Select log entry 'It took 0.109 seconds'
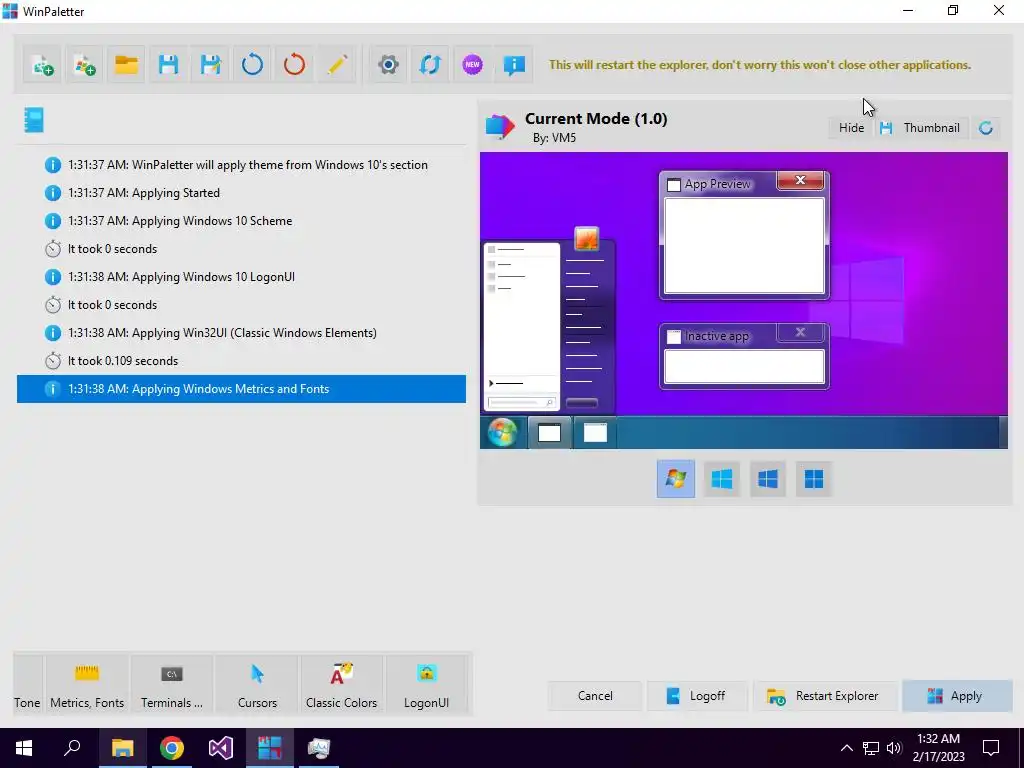 241,360
